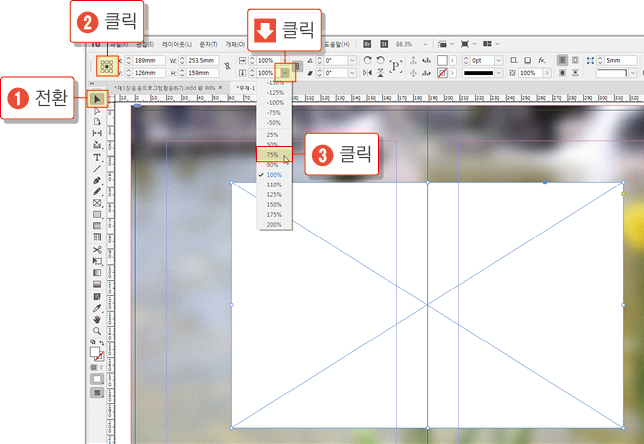The width and height of the screenshot is (644, 444).
Task: Open Adobe Bridge (Br) icon
Action: coord(368,44)
